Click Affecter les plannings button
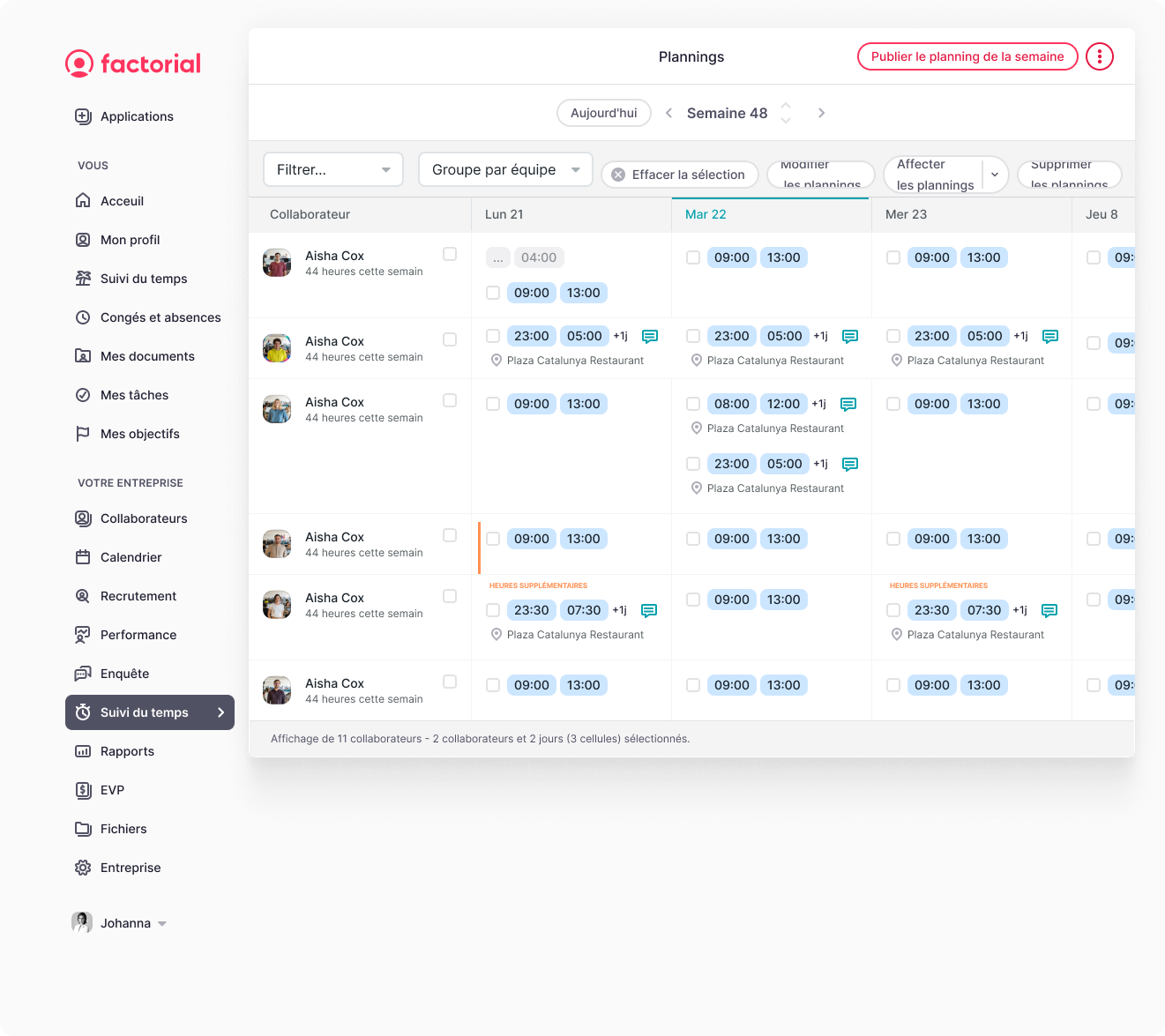The height and width of the screenshot is (1036, 1165). pyautogui.click(x=935, y=175)
